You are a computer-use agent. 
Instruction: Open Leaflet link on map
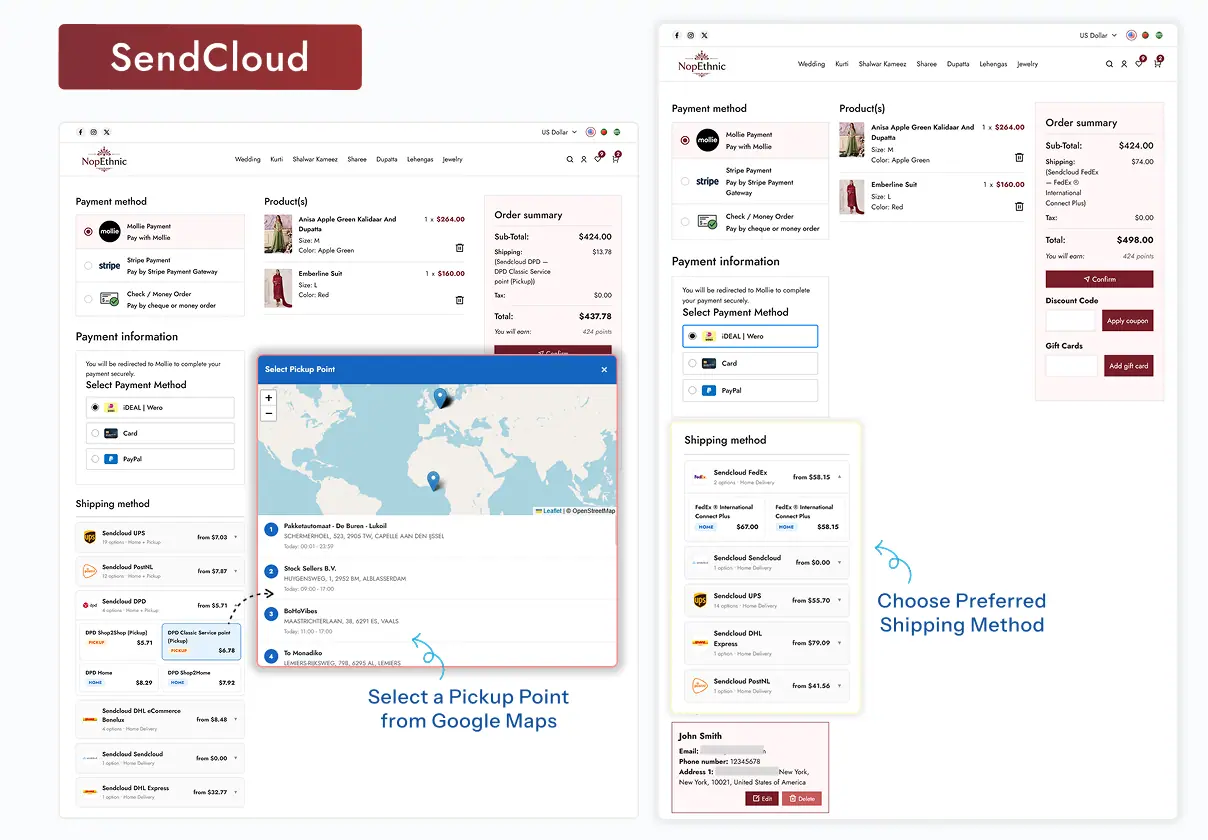(551, 511)
